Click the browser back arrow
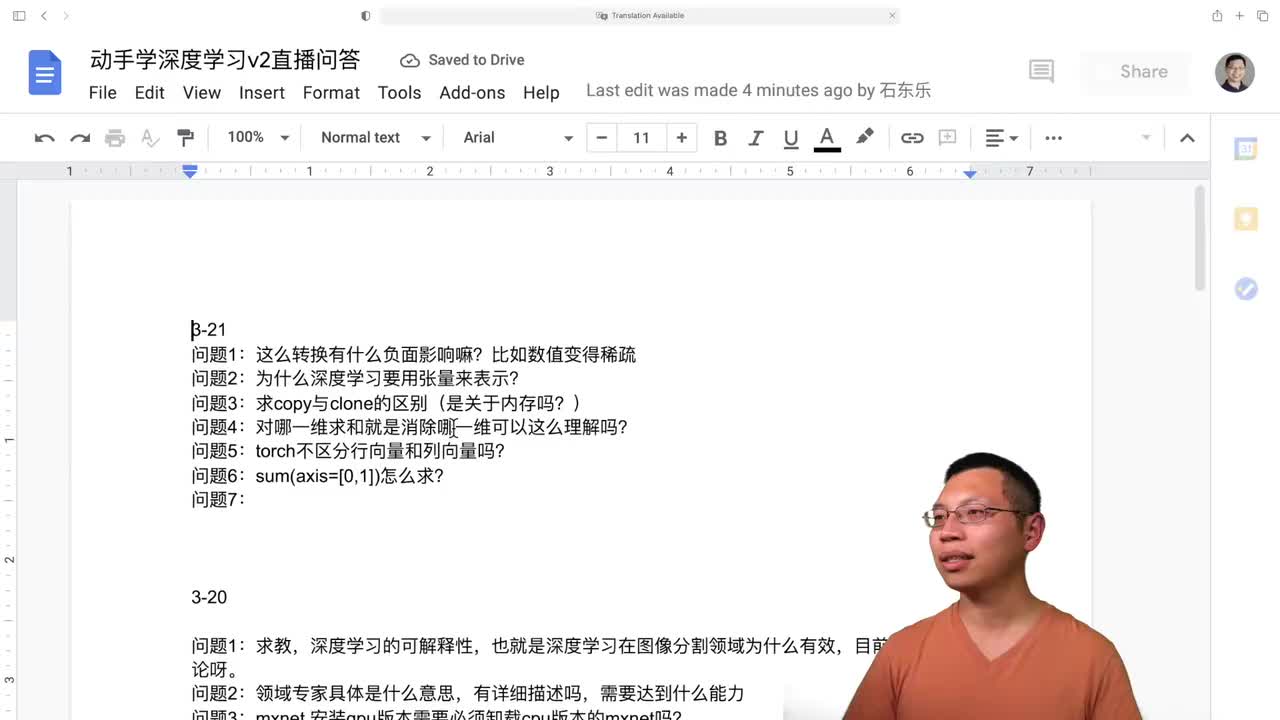 pyautogui.click(x=44, y=16)
